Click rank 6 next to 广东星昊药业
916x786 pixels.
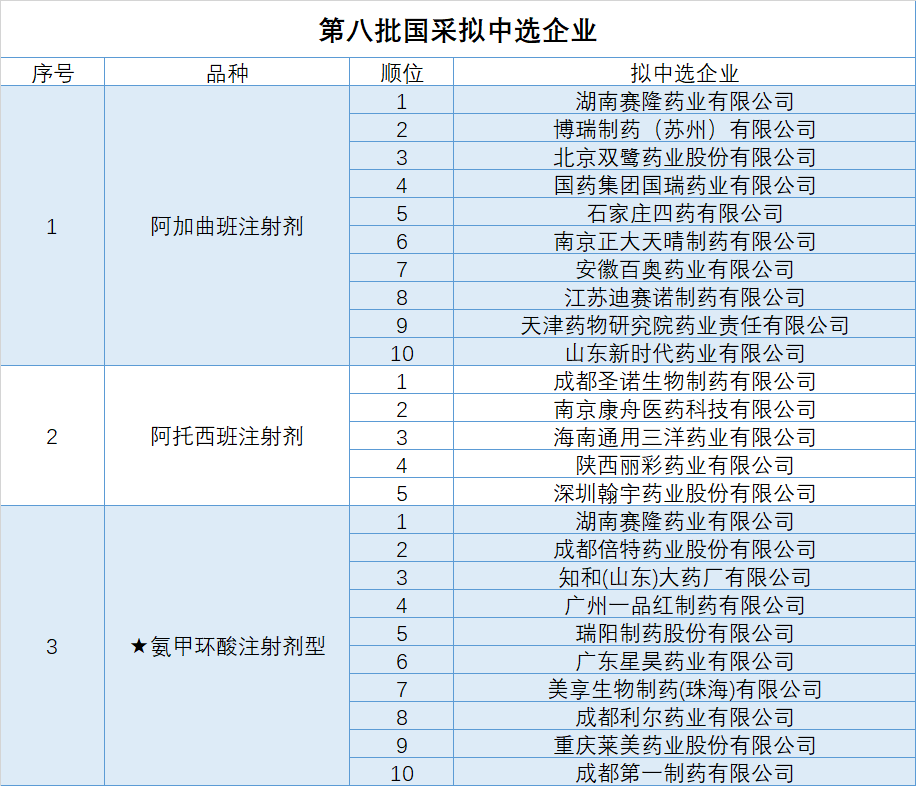(401, 661)
